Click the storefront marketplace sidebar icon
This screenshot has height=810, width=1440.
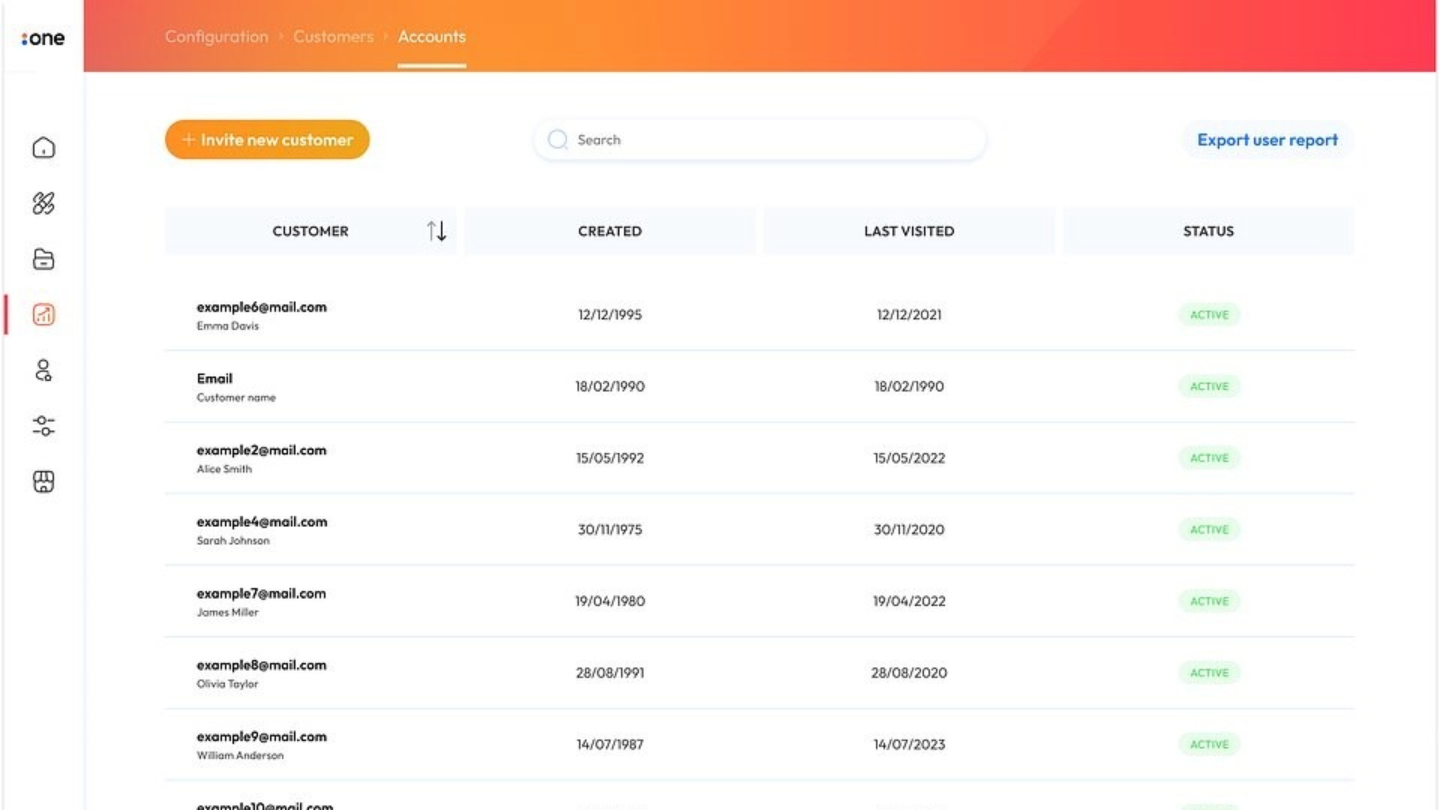click(x=43, y=483)
